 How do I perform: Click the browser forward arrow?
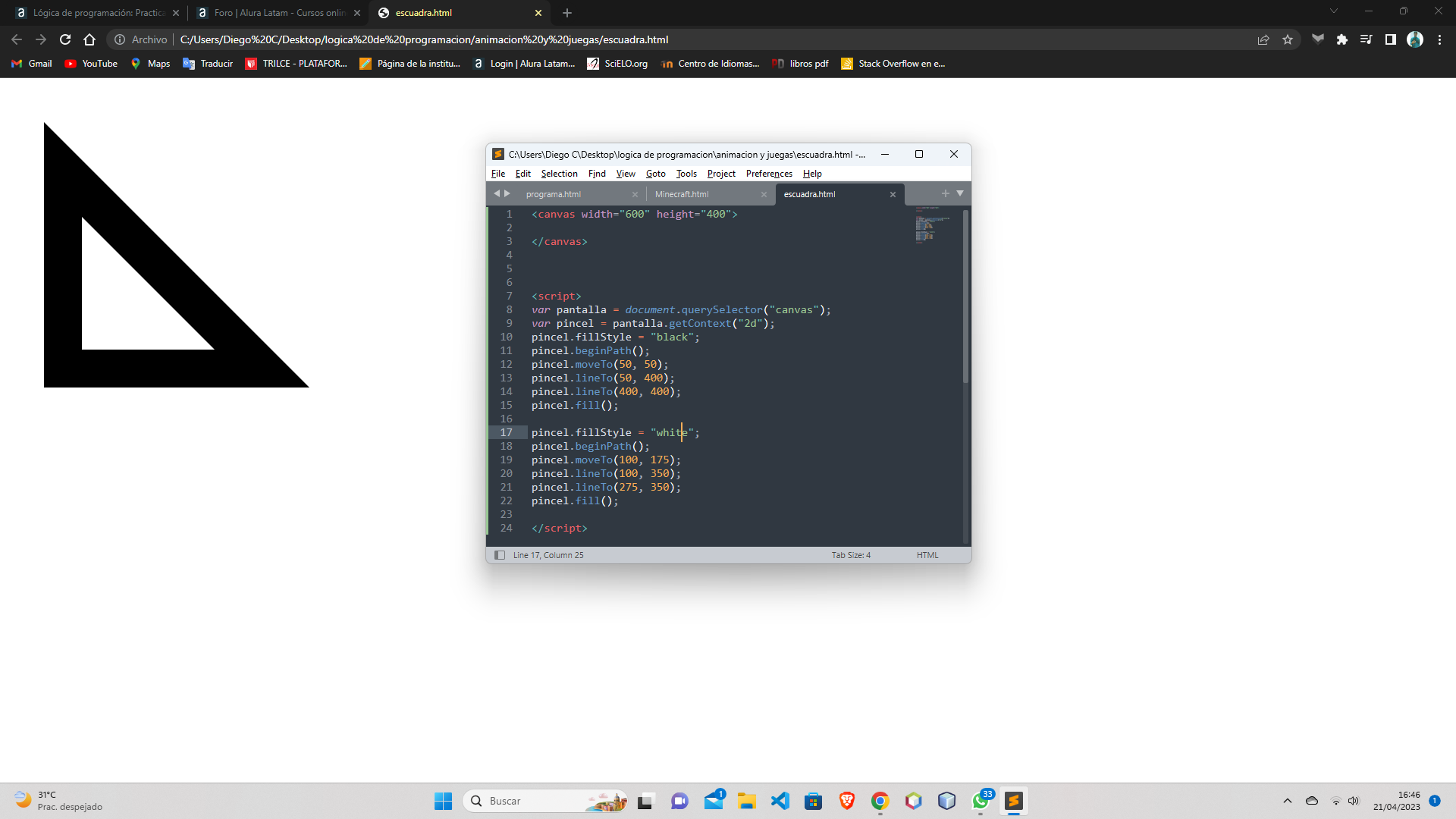(41, 39)
